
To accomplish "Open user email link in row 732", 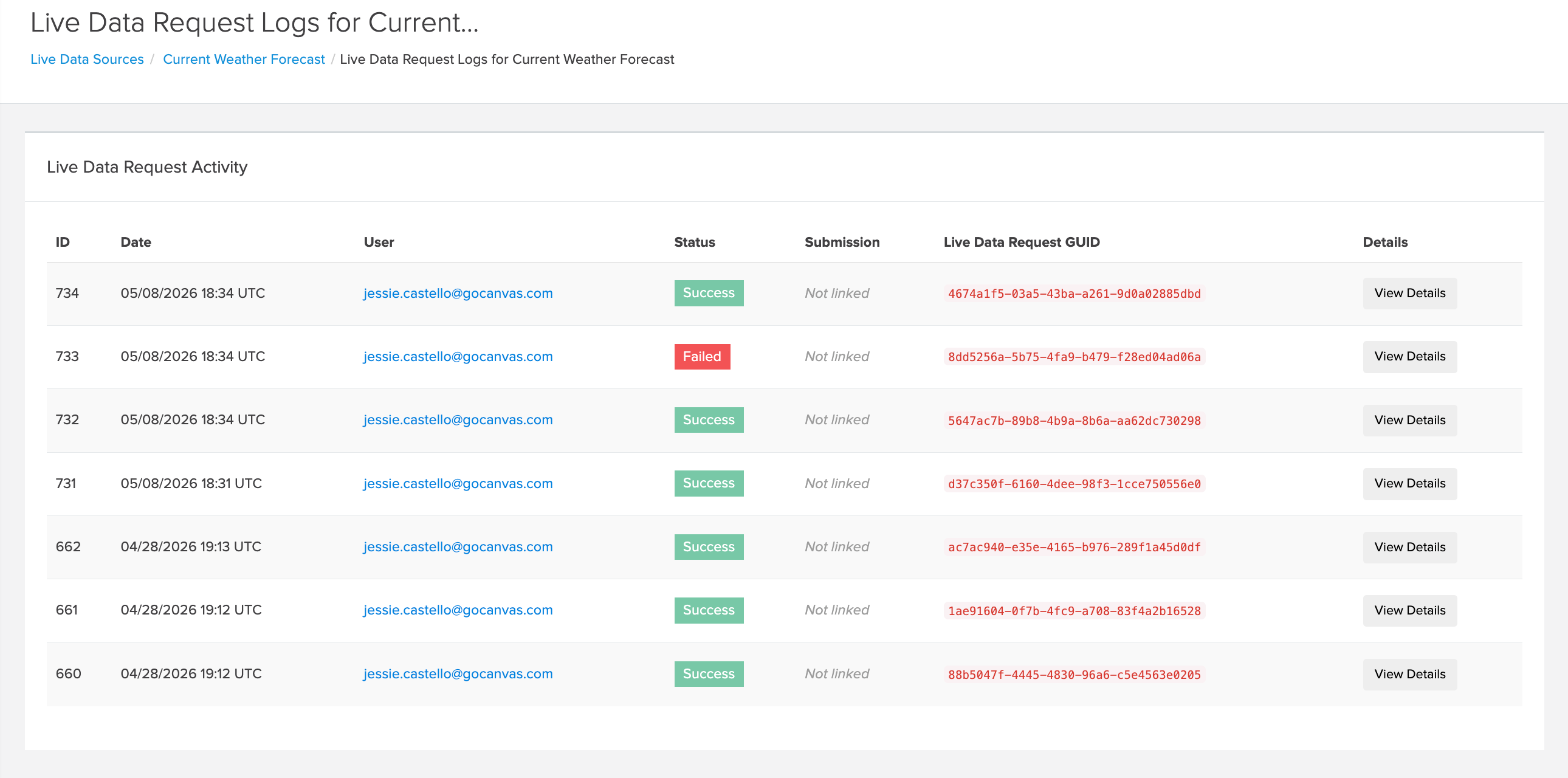I will coord(458,420).
